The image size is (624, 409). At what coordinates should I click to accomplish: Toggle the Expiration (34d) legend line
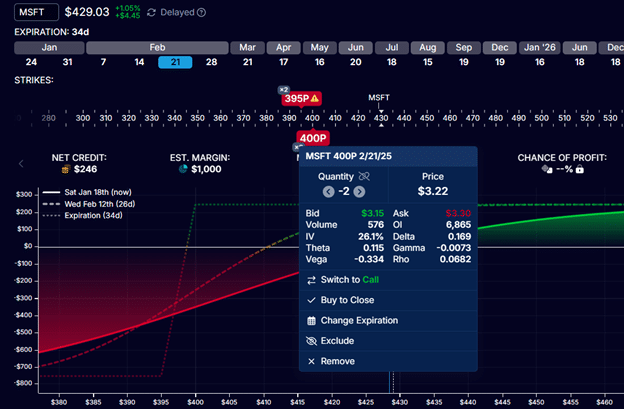click(x=82, y=216)
